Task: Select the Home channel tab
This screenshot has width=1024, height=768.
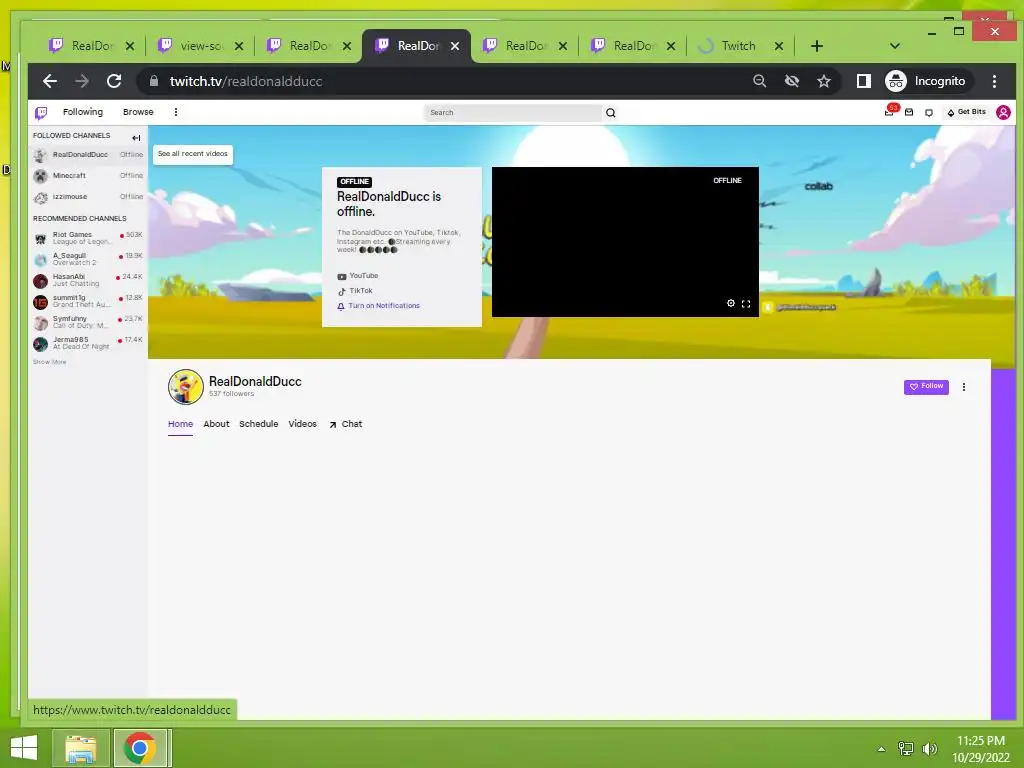Action: click(180, 424)
